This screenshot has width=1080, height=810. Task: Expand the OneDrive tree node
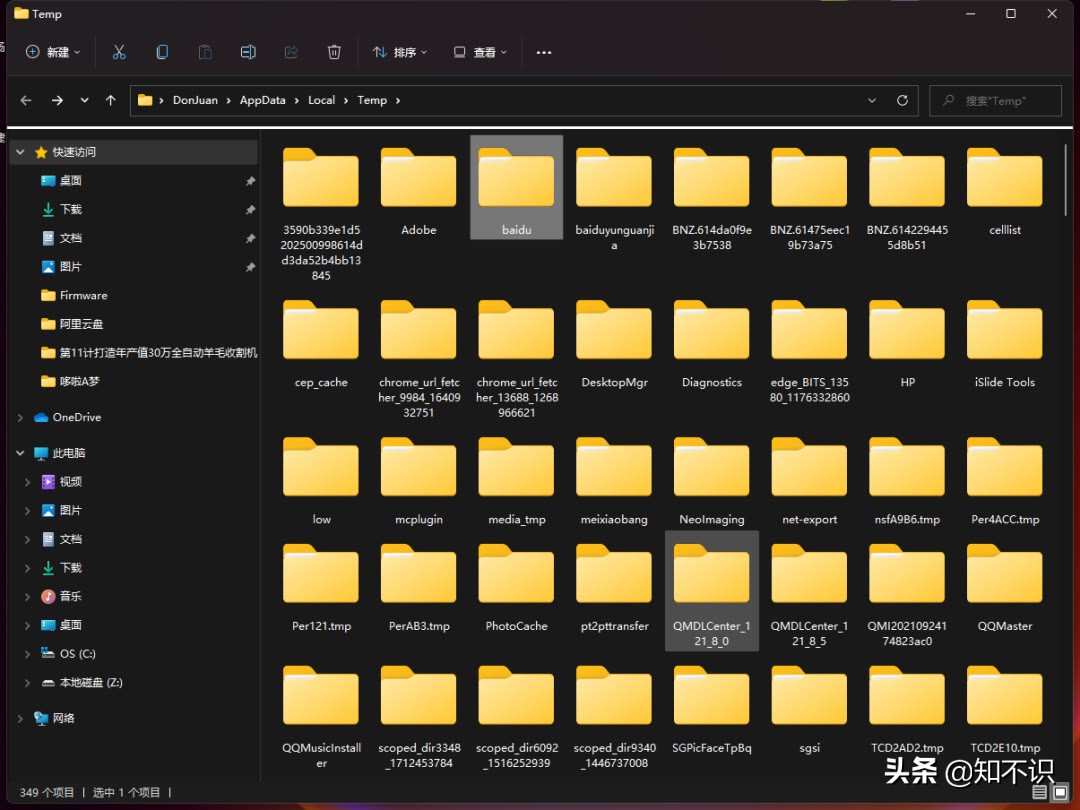20,418
